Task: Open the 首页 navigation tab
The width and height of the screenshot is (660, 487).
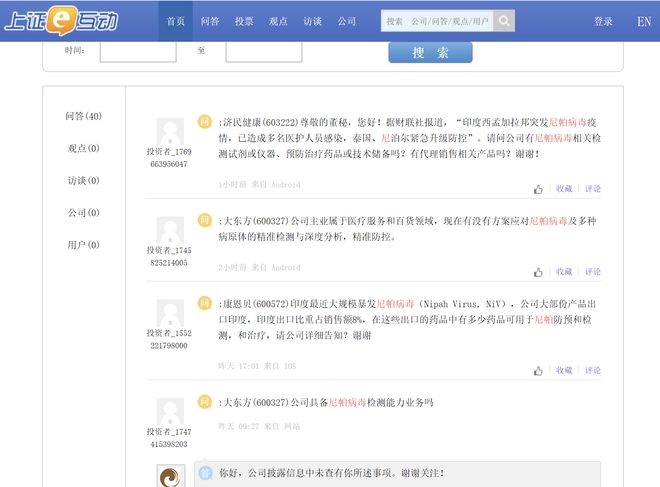Action: click(x=176, y=21)
